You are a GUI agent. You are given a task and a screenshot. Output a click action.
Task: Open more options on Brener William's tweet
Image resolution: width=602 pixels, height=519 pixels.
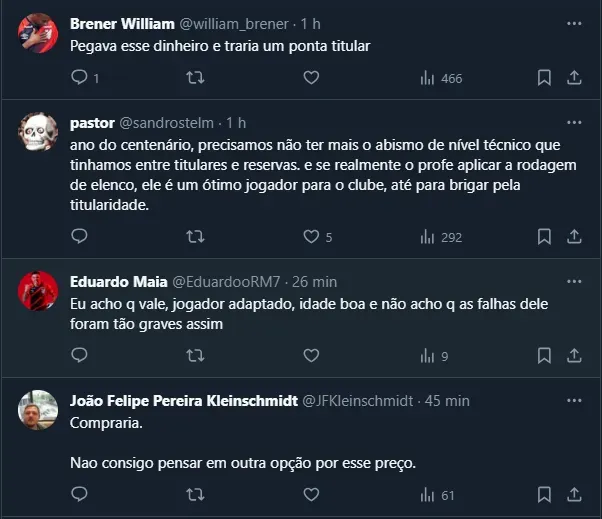(574, 21)
